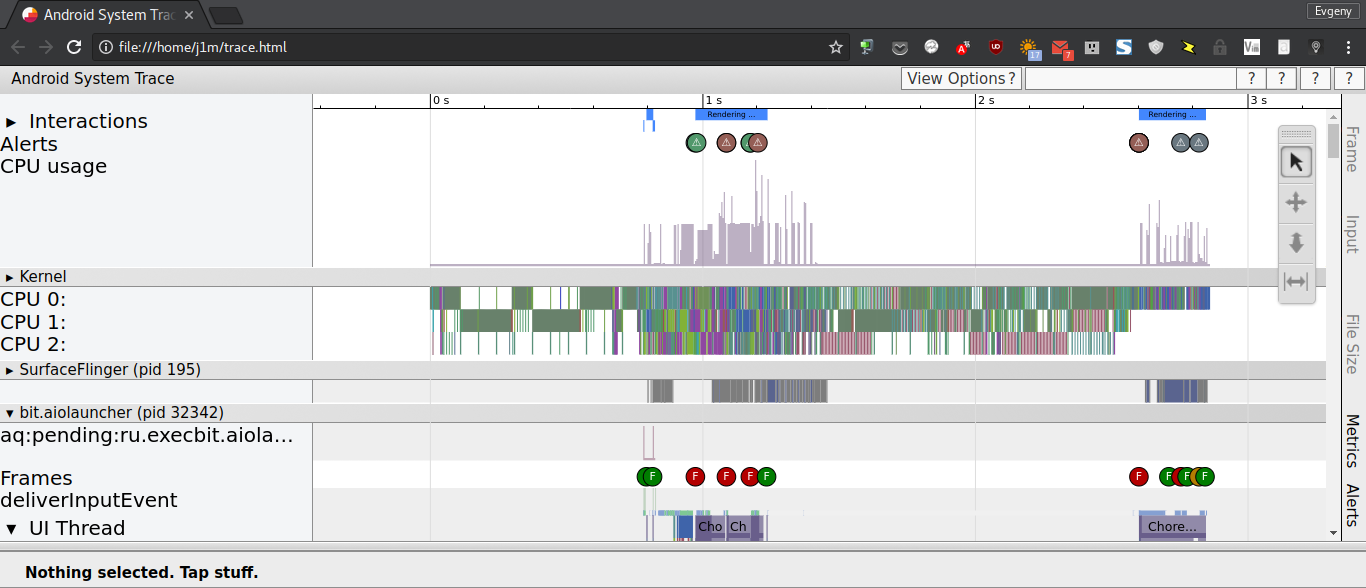
Task: Open the map pin extension icon
Action: point(1316,47)
